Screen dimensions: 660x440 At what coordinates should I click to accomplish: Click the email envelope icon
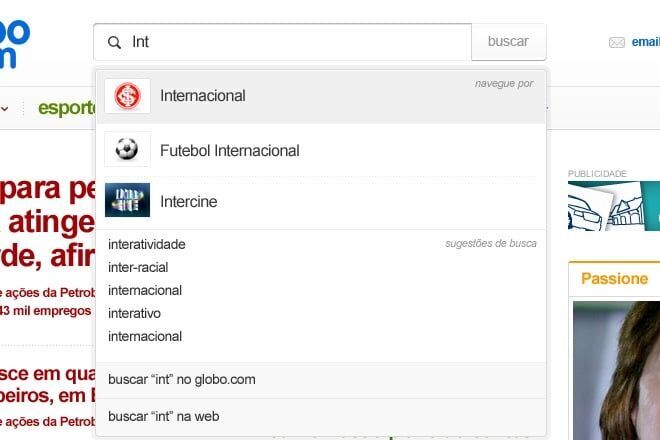(617, 43)
